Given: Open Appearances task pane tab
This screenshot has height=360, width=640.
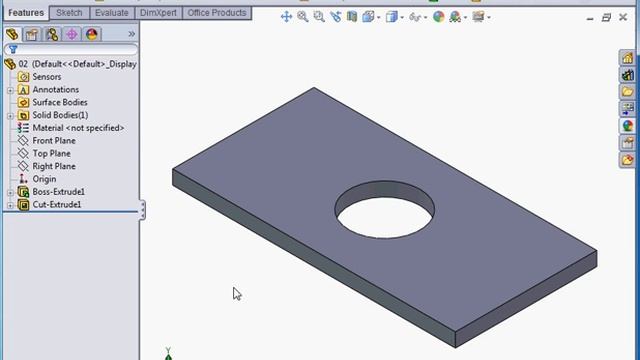Looking at the screenshot, I should (627, 126).
